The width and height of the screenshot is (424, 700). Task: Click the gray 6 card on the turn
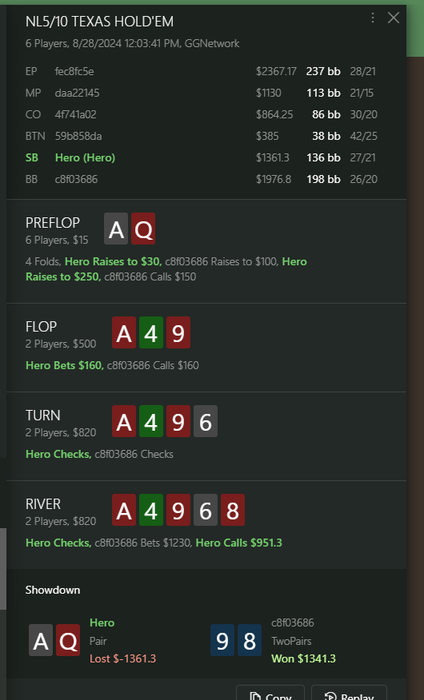click(205, 421)
